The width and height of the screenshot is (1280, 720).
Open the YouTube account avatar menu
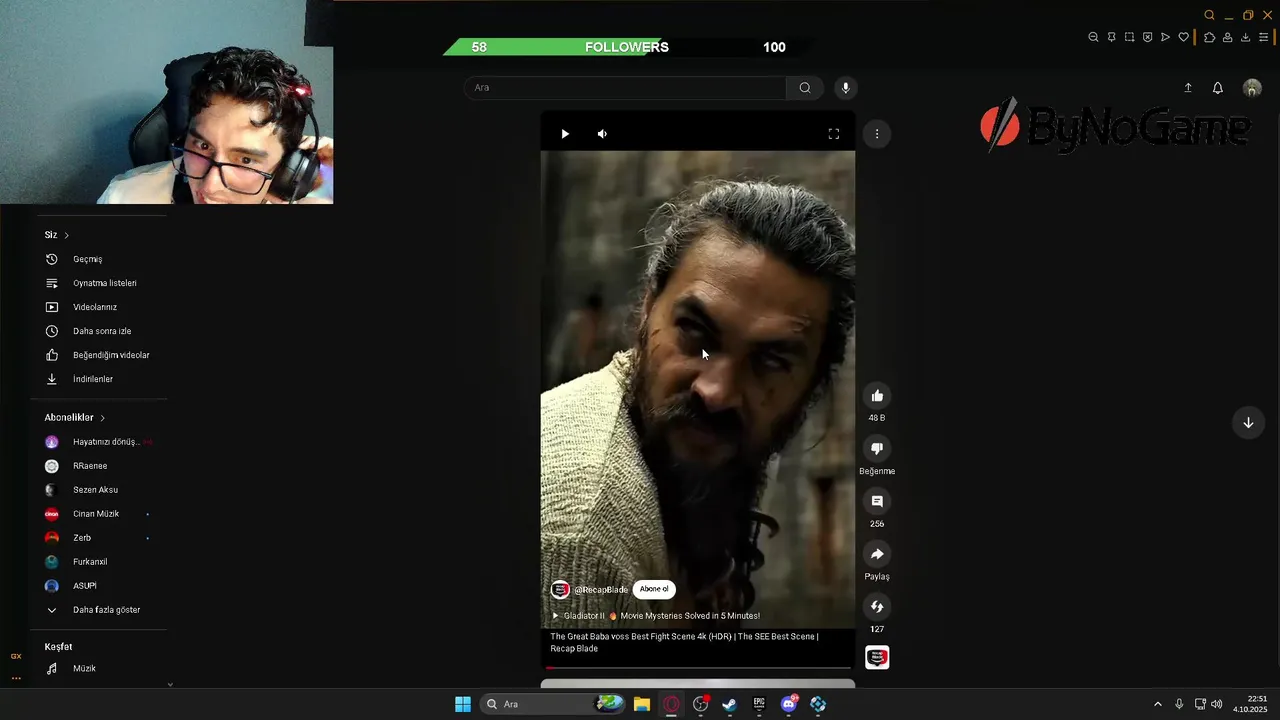pyautogui.click(x=1252, y=88)
